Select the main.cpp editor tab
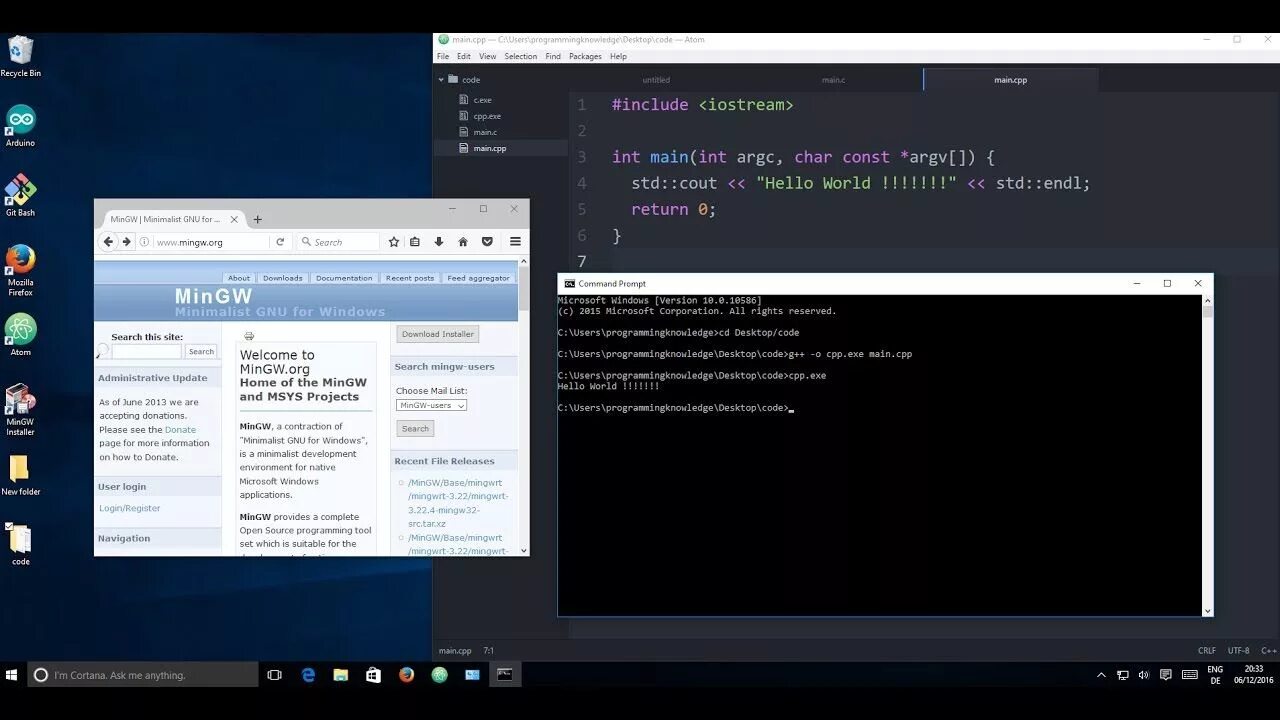The image size is (1280, 720). 1010,80
